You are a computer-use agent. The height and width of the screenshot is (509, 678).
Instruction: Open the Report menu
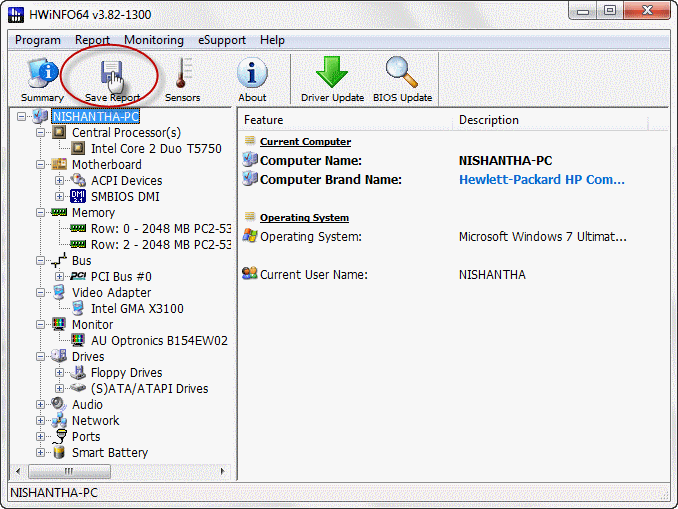92,40
